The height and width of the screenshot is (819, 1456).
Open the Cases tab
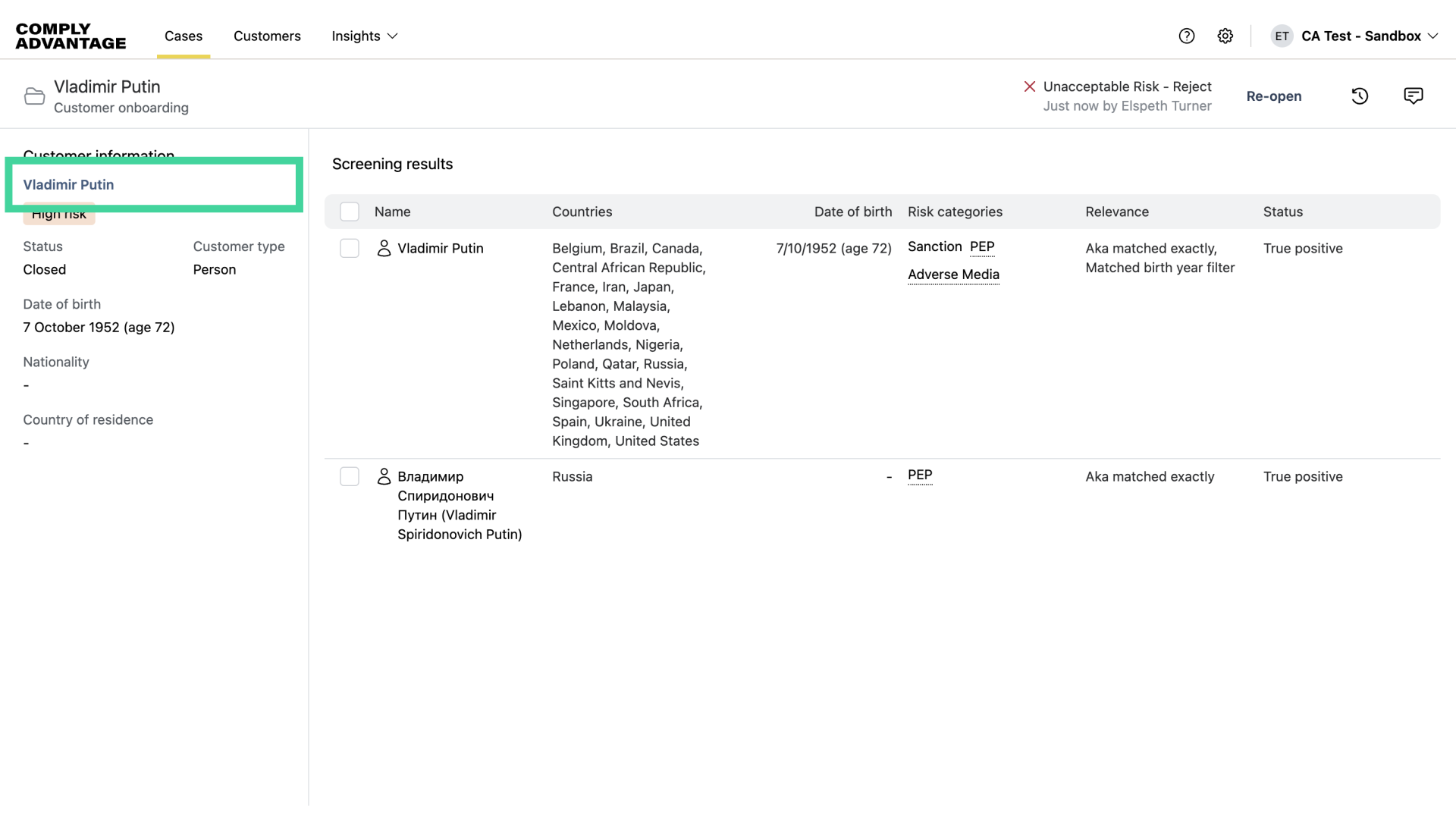[x=184, y=36]
